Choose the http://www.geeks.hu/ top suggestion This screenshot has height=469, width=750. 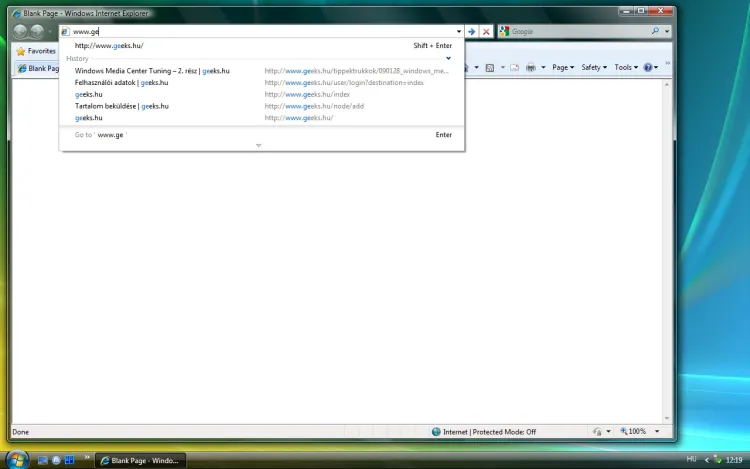coord(109,46)
